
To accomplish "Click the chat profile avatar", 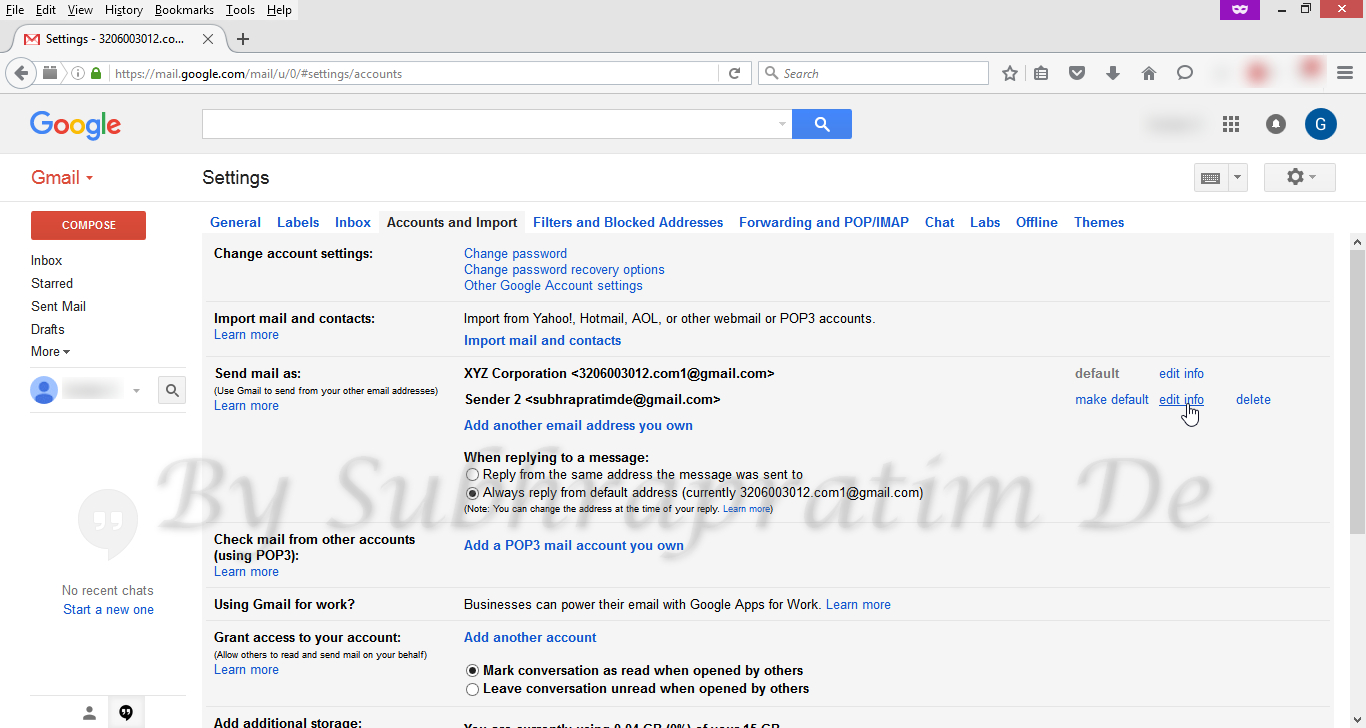I will [x=44, y=390].
